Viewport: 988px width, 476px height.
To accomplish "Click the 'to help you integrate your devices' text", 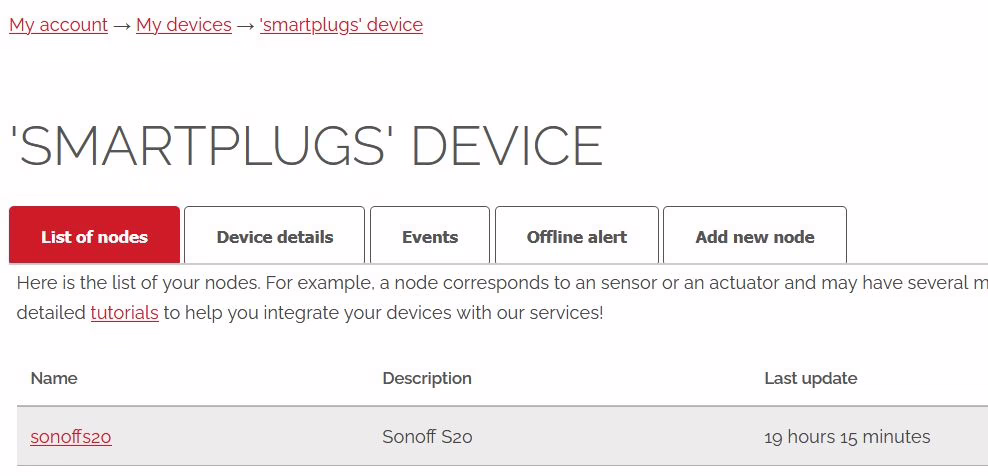I will (x=383, y=313).
